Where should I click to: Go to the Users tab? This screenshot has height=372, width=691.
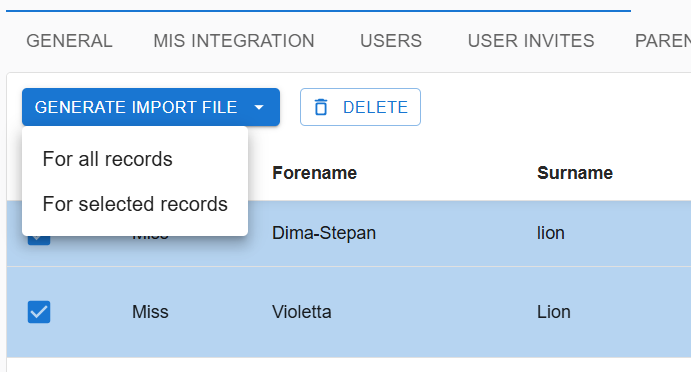[x=391, y=41]
